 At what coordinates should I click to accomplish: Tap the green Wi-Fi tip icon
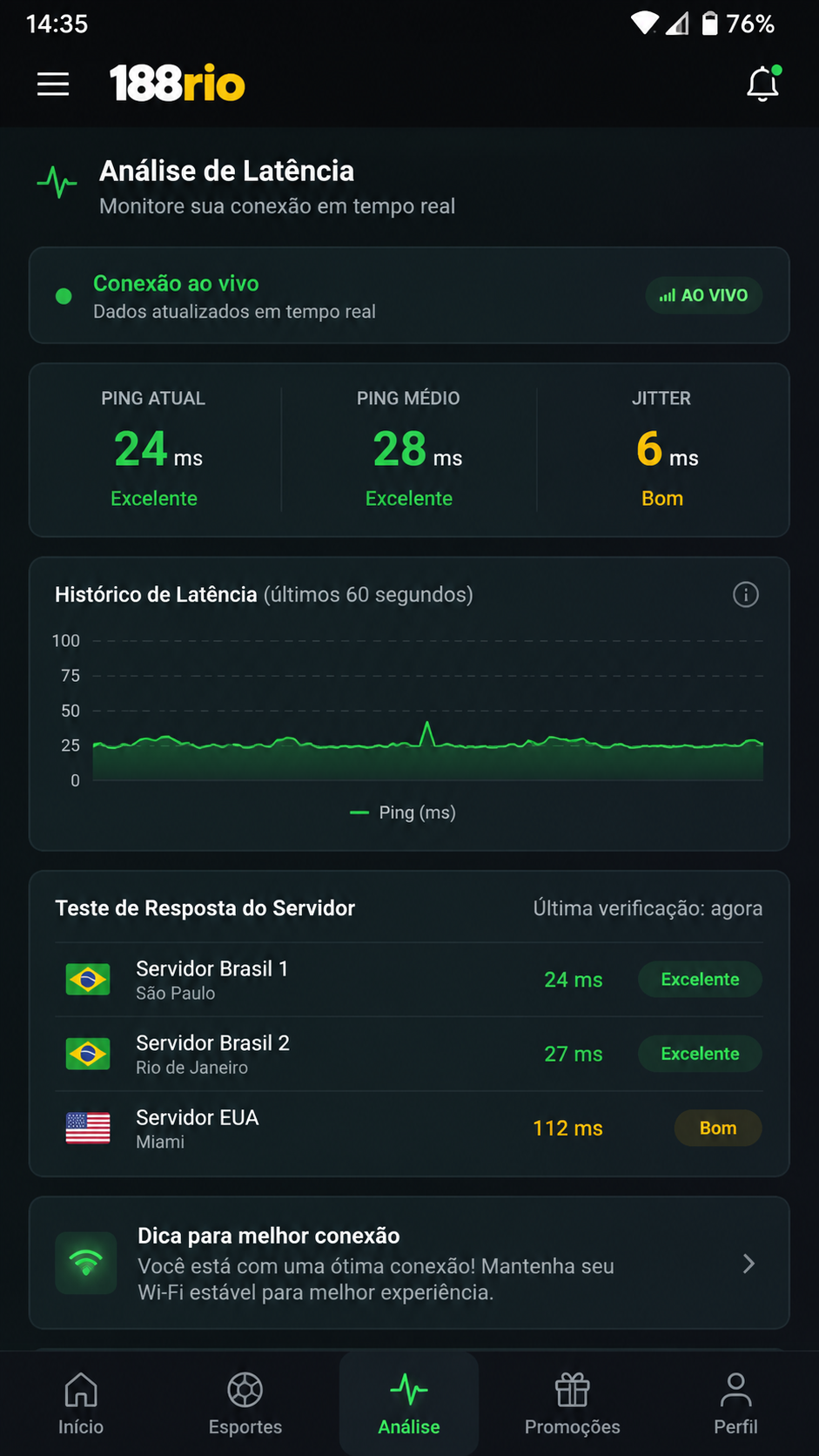(x=86, y=1263)
